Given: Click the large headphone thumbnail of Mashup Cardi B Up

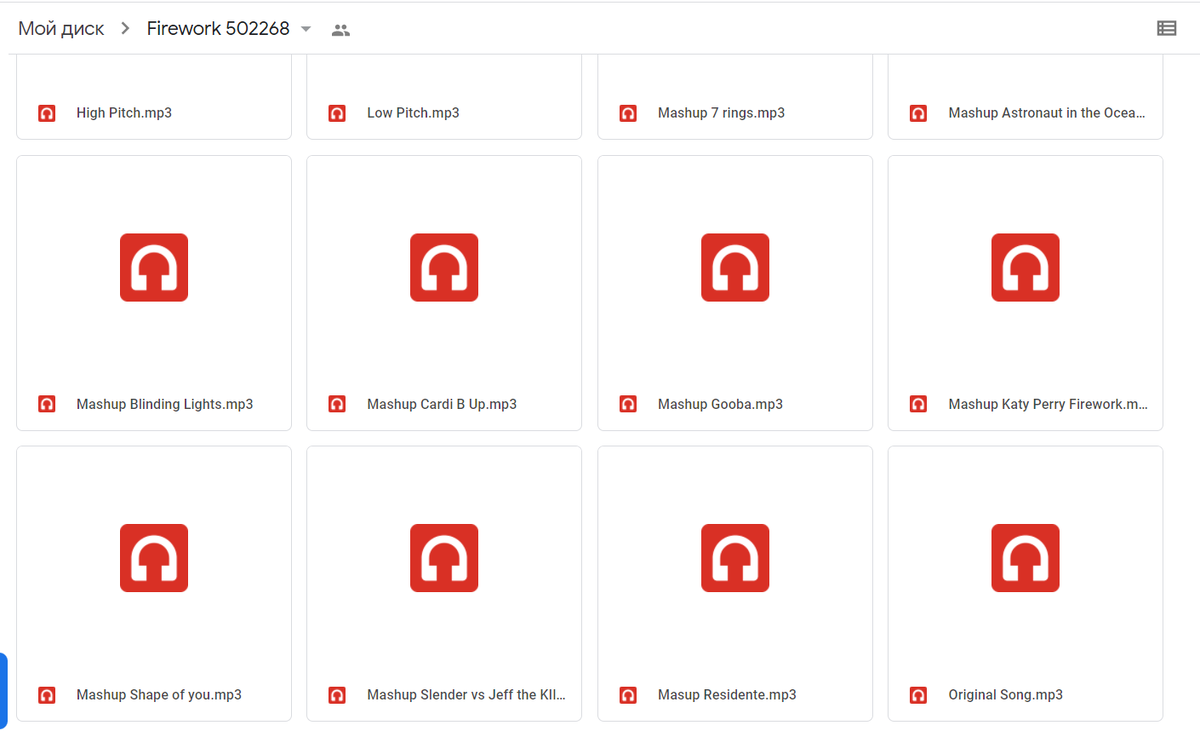Looking at the screenshot, I should 444,267.
